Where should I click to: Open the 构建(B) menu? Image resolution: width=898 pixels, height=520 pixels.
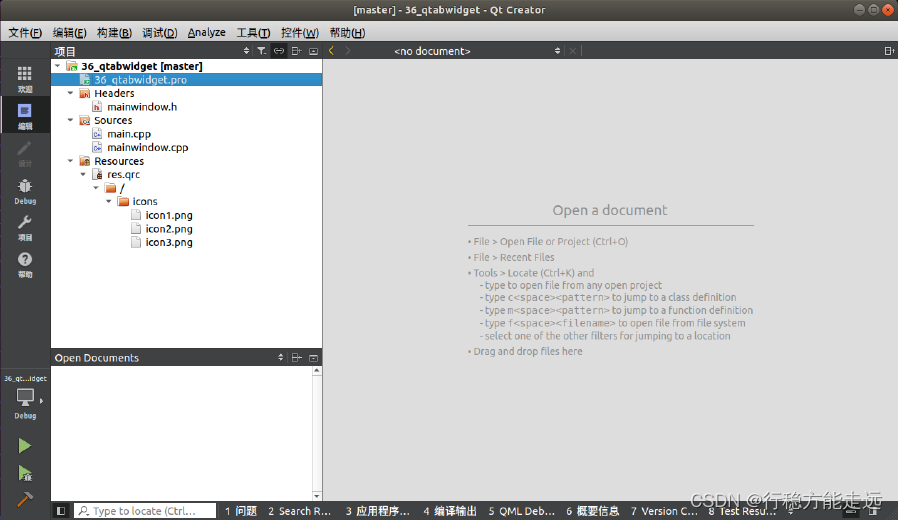[x=114, y=33]
